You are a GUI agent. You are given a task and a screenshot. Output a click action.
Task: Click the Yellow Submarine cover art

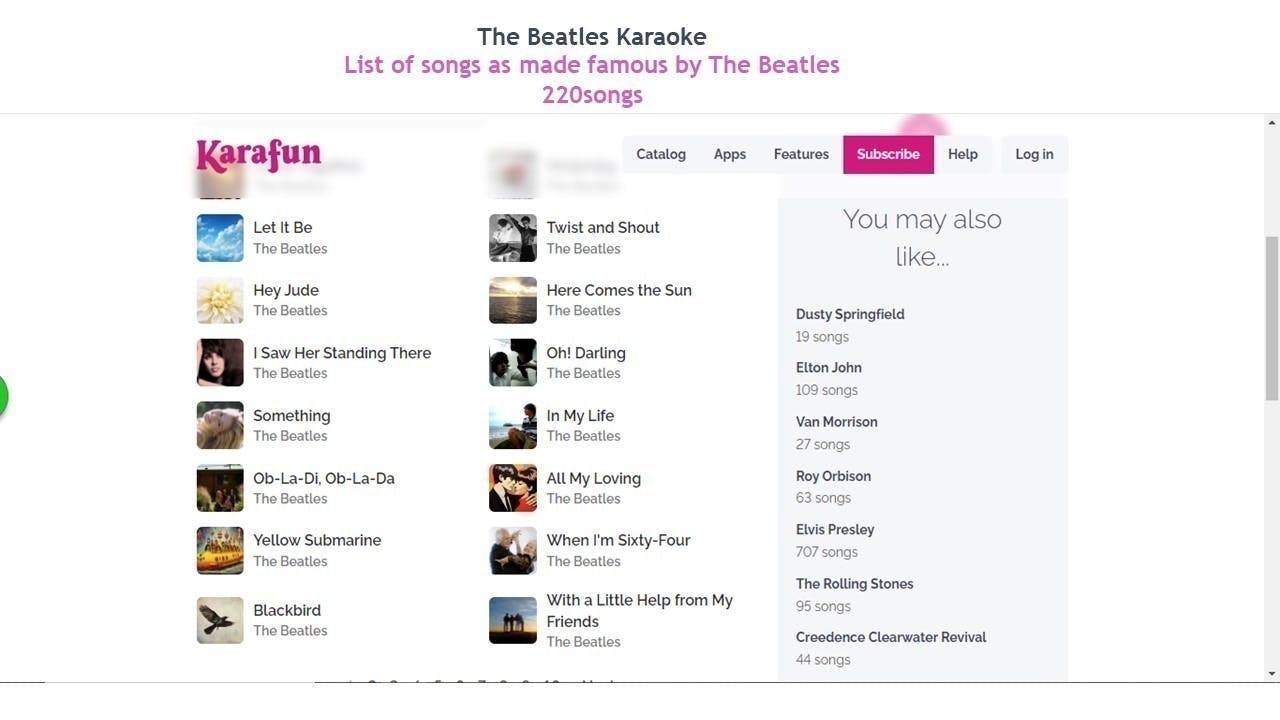tap(220, 550)
